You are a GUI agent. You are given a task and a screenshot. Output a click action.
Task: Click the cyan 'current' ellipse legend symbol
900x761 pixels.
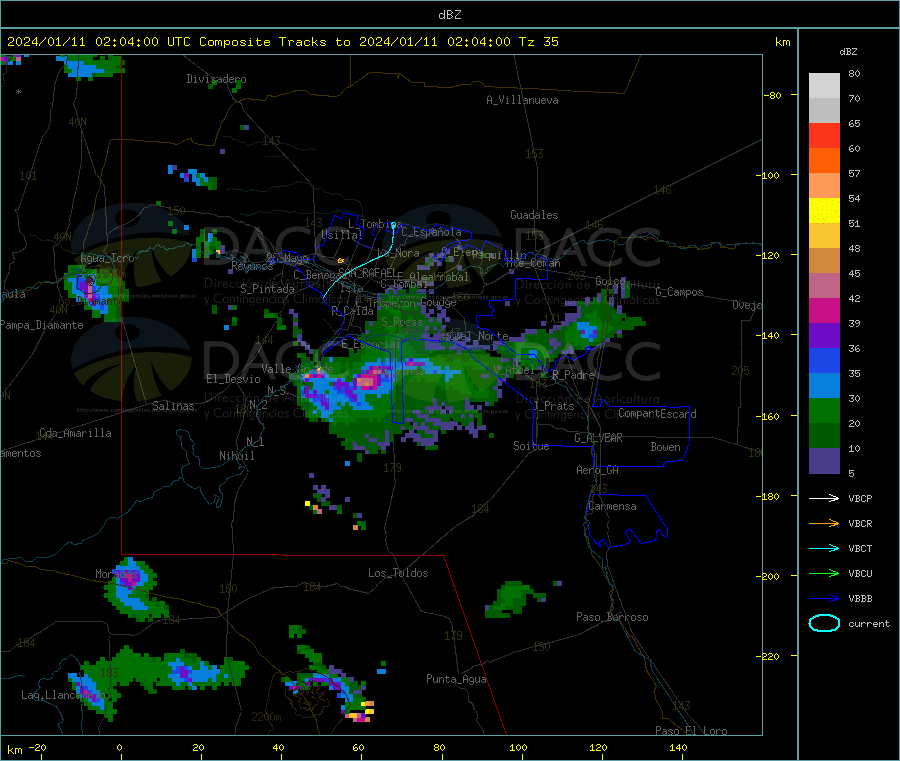click(x=824, y=623)
